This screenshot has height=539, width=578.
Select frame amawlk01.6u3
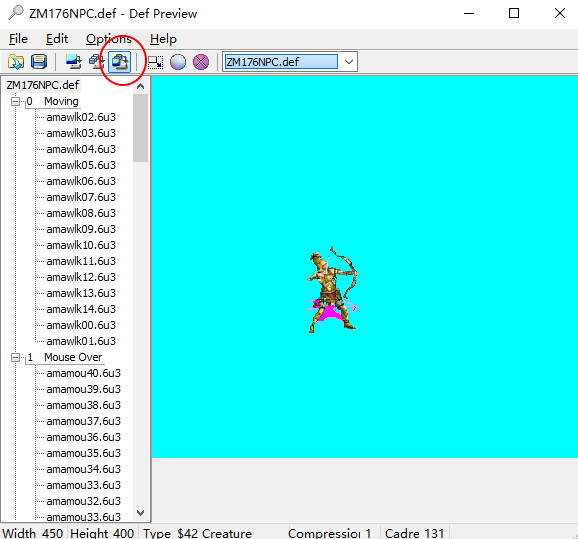[81, 341]
